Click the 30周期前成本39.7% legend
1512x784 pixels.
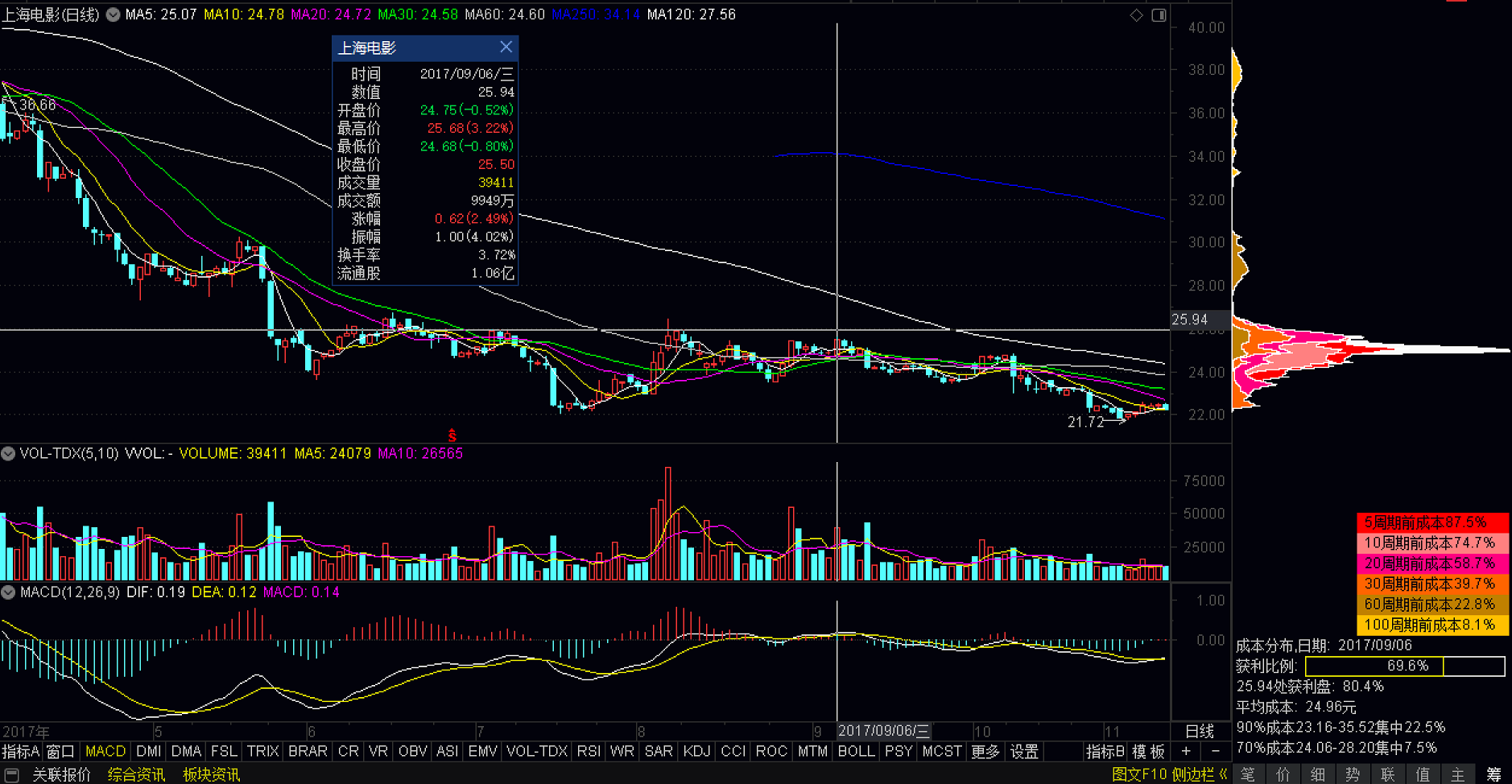[x=1432, y=584]
